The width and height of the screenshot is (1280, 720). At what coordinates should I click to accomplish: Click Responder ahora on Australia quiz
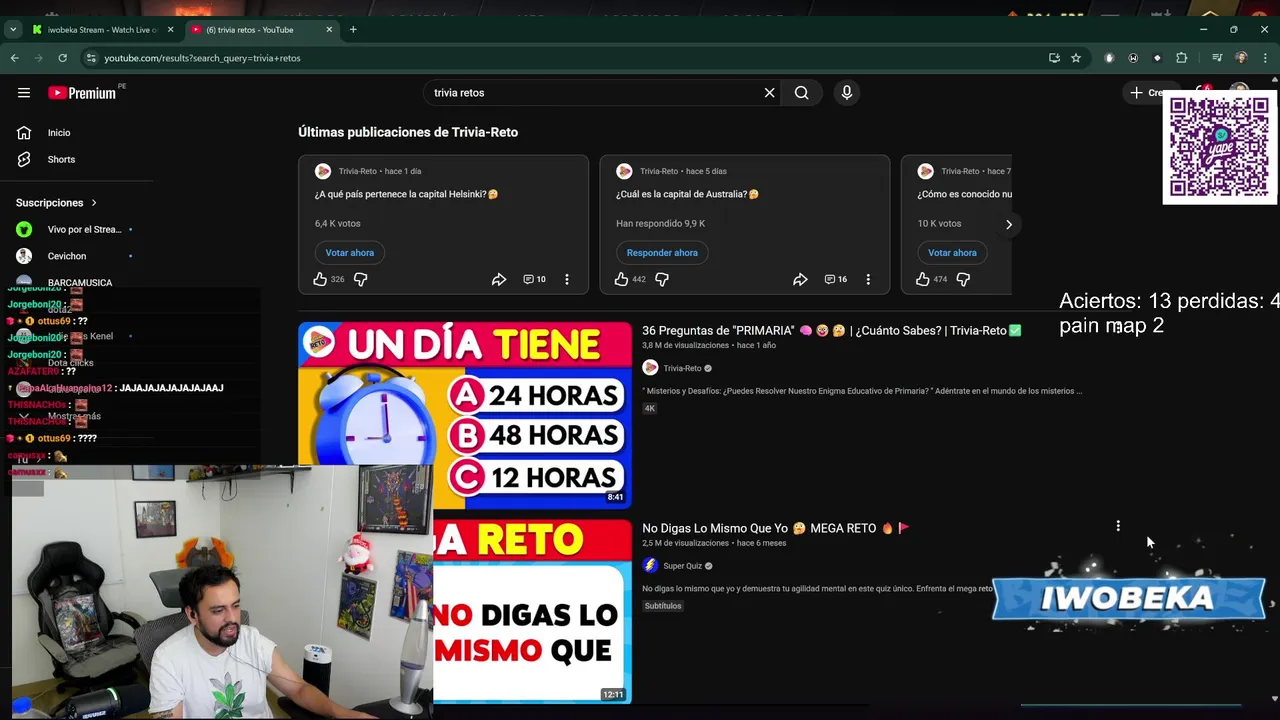pyautogui.click(x=662, y=253)
